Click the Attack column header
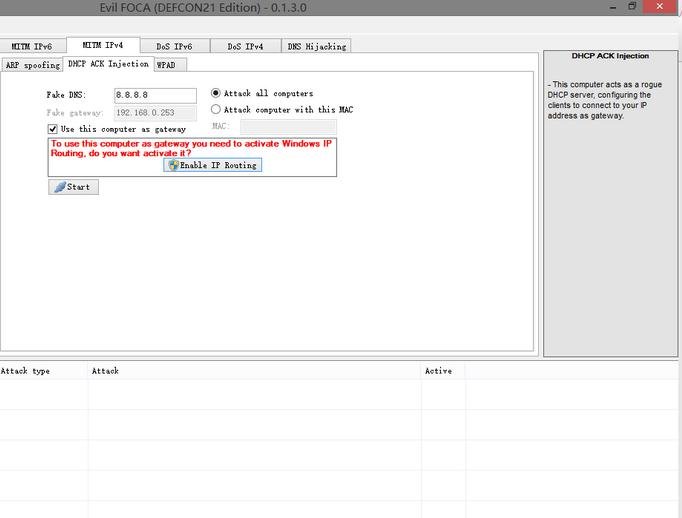Viewport: 682px width, 518px height. point(254,371)
